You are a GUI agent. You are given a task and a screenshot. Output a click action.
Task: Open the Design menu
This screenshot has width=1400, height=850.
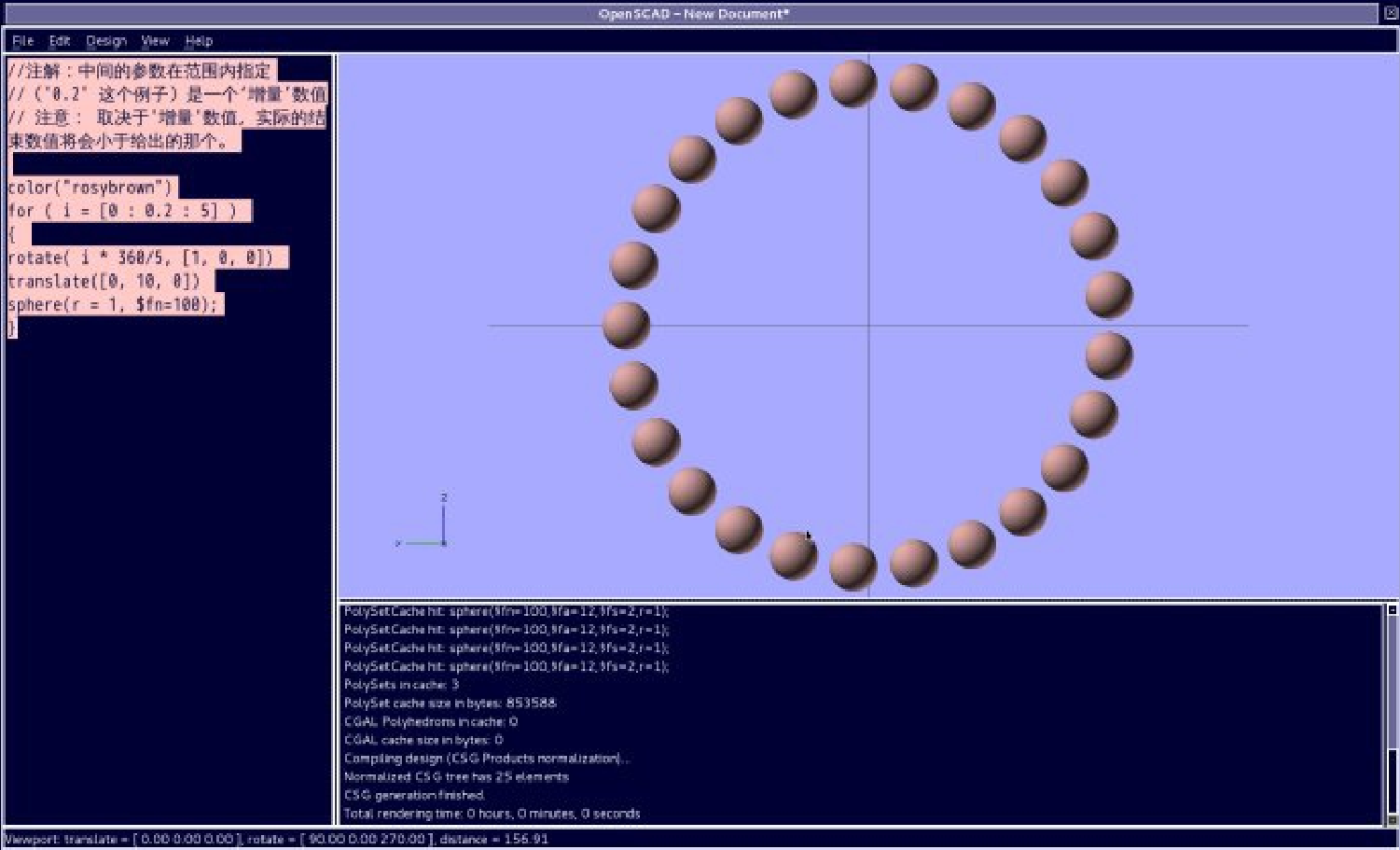[x=105, y=41]
